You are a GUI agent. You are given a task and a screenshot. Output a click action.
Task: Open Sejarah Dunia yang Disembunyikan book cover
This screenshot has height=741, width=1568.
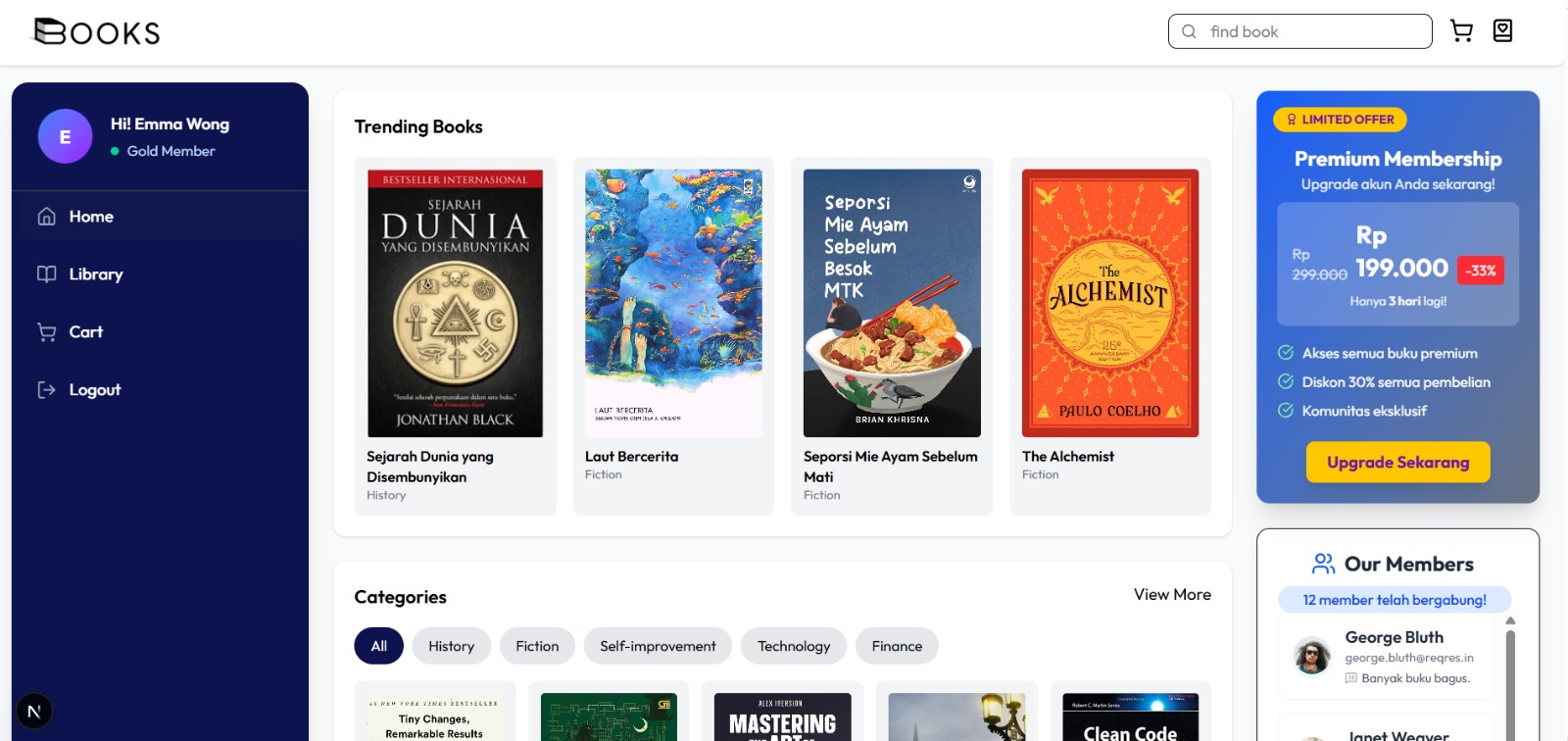point(455,303)
